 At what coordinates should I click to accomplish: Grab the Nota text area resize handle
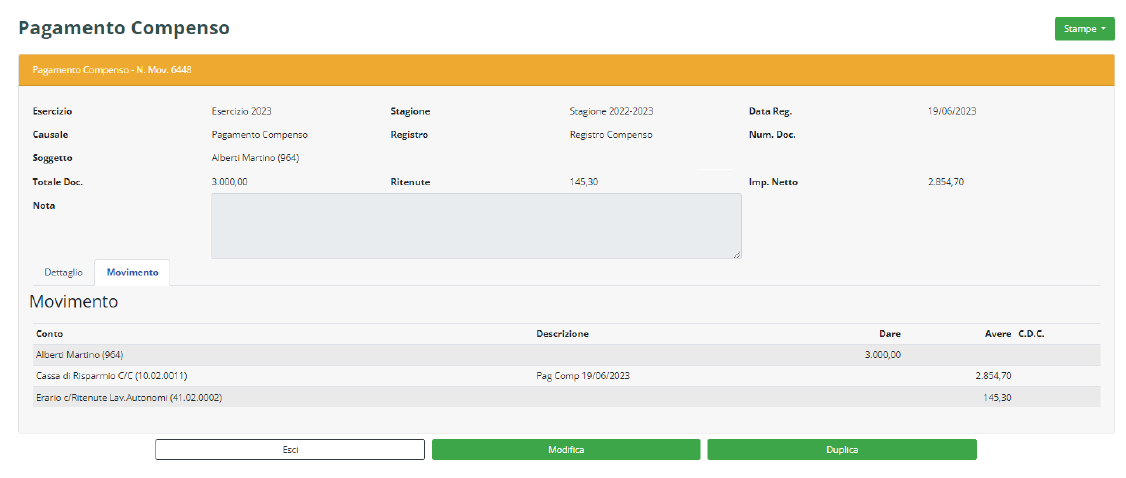click(x=737, y=254)
